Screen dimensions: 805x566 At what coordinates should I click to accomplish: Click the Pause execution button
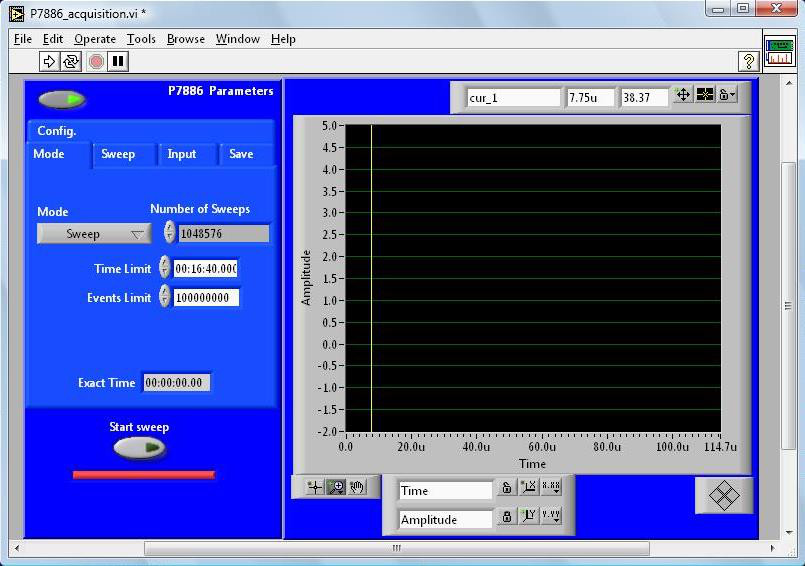pos(118,62)
